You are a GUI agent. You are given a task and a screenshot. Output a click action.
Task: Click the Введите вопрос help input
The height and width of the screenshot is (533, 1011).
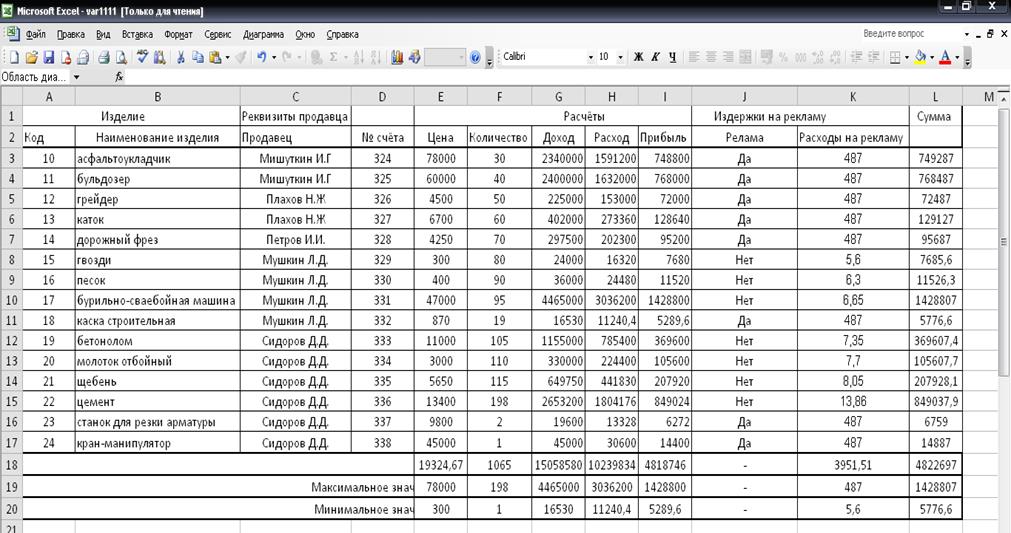(x=910, y=34)
